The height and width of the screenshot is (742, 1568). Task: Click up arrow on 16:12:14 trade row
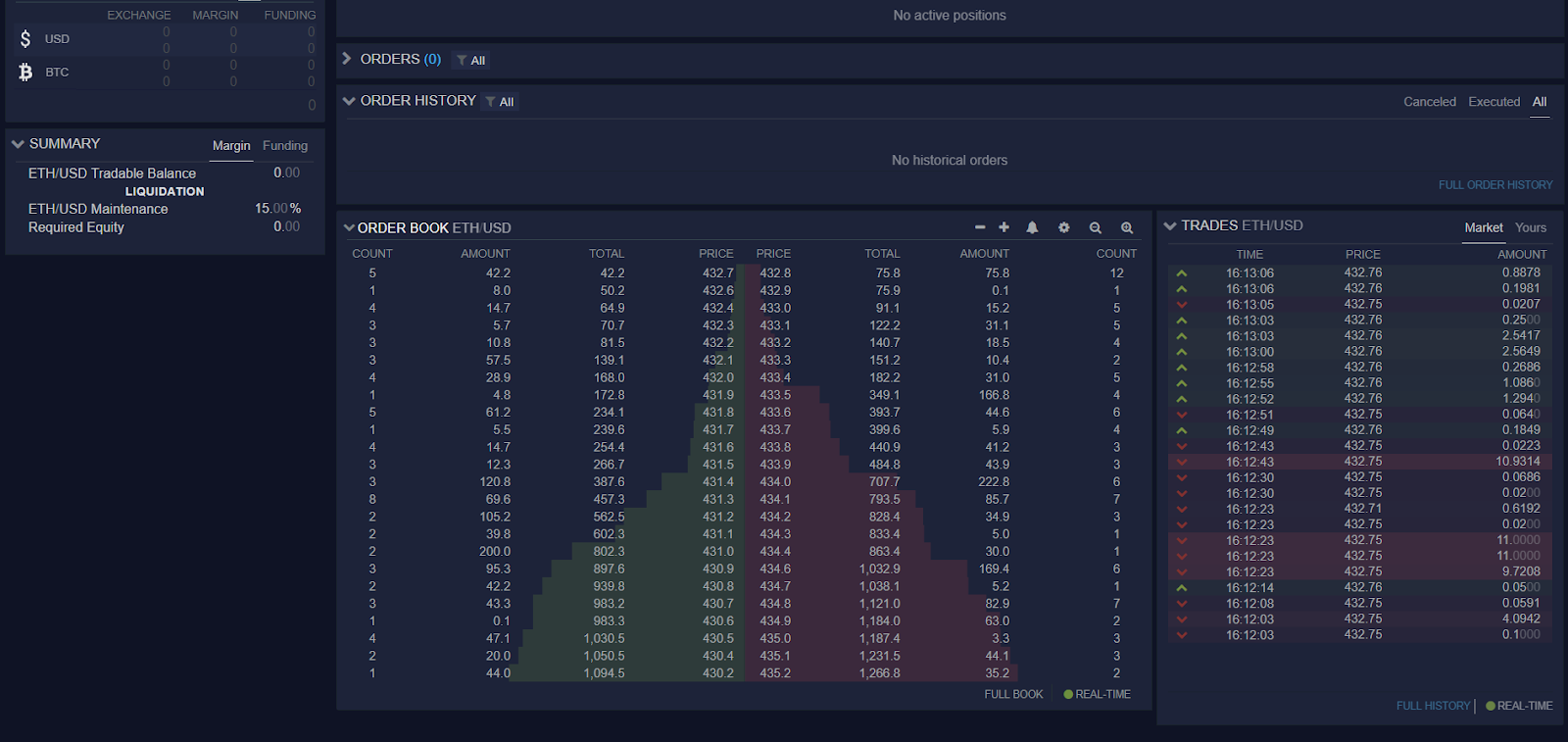tap(1182, 588)
